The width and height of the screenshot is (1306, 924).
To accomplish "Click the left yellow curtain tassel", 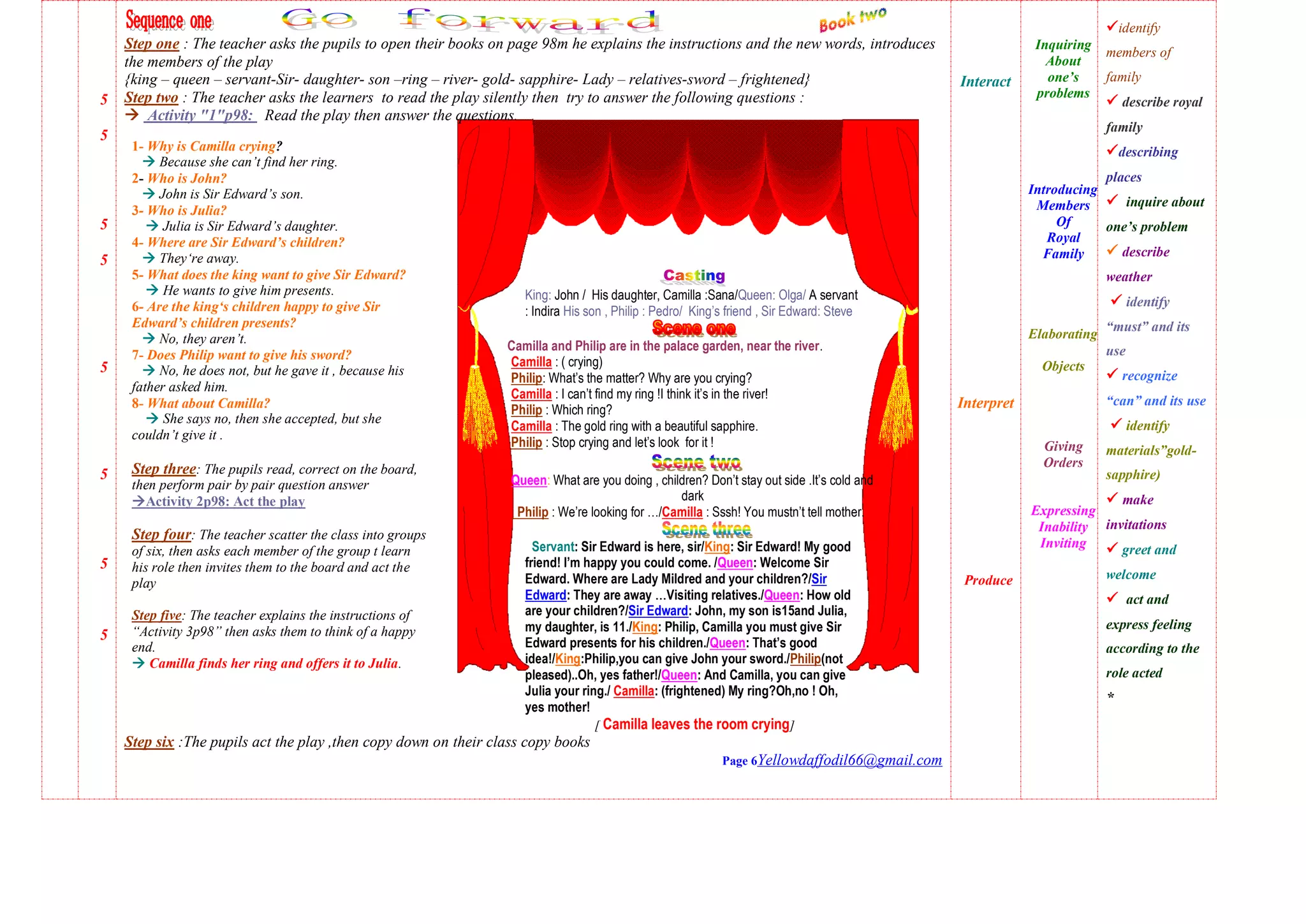I will (x=478, y=405).
